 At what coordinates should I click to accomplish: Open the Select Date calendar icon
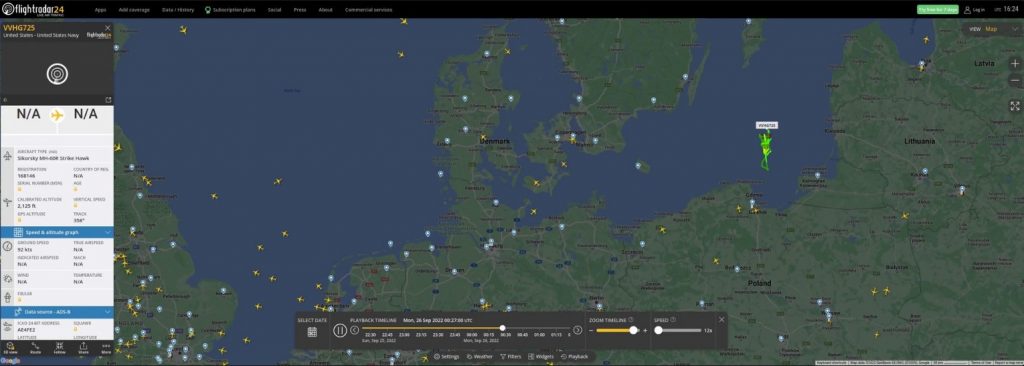point(312,331)
